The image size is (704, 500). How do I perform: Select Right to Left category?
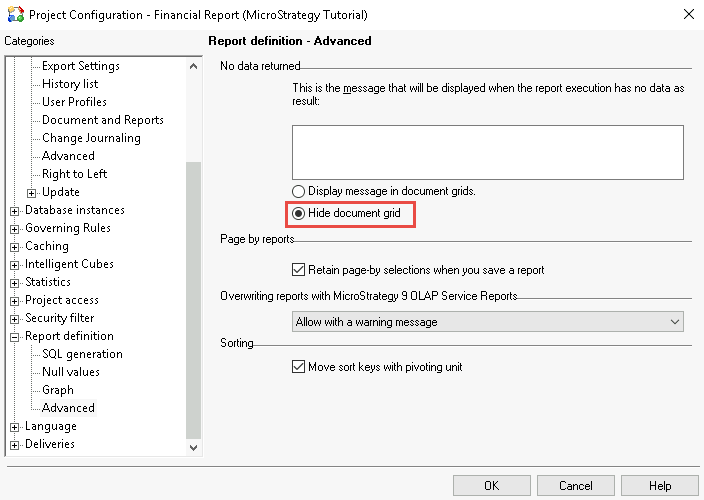point(75,174)
